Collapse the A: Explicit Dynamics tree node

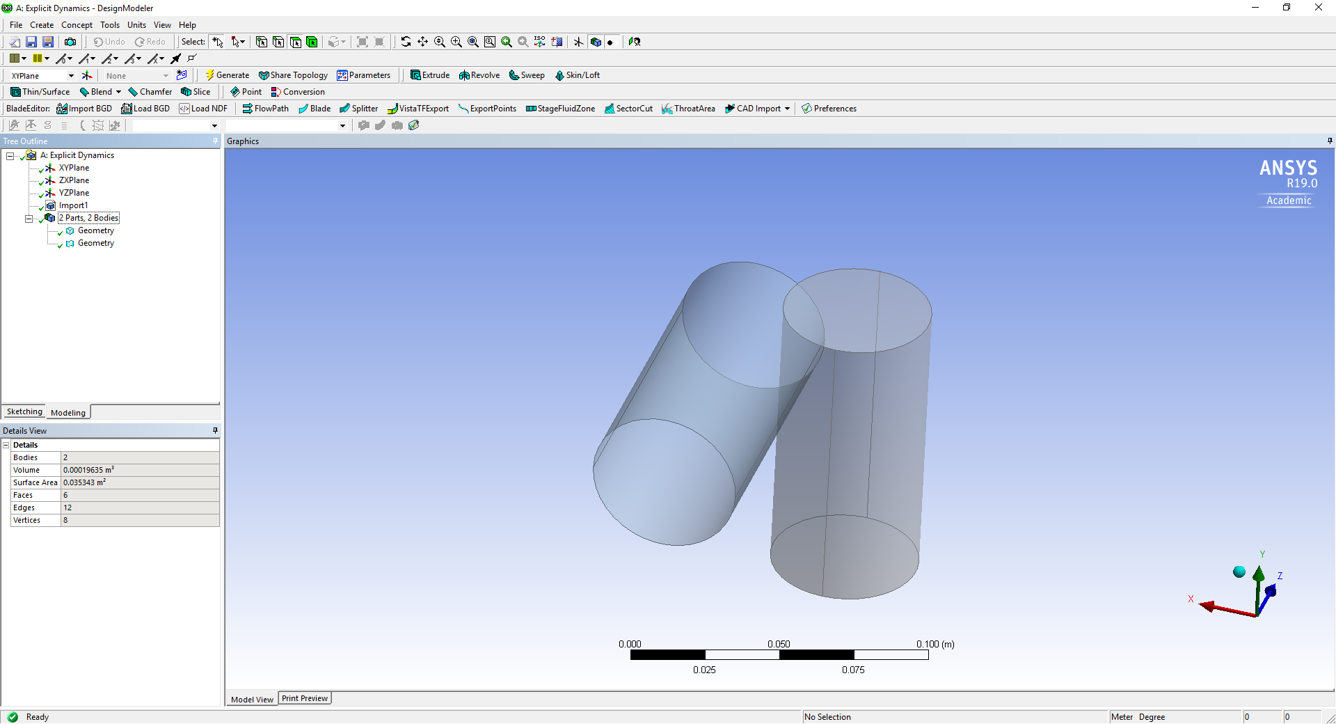[x=10, y=156]
